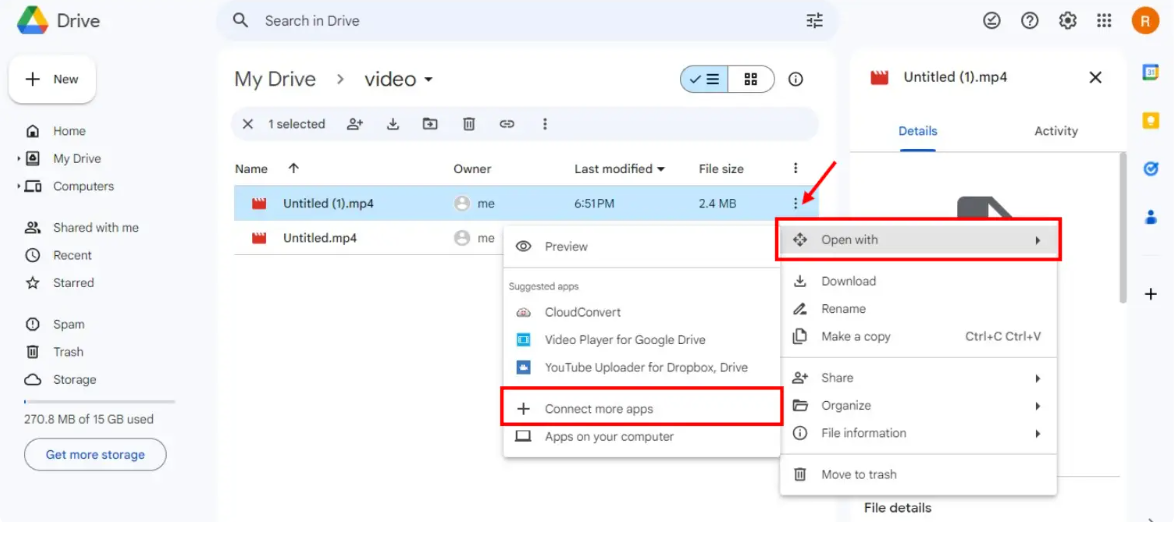The width and height of the screenshot is (1174, 544).
Task: Click the copy link toolbar icon
Action: (507, 124)
